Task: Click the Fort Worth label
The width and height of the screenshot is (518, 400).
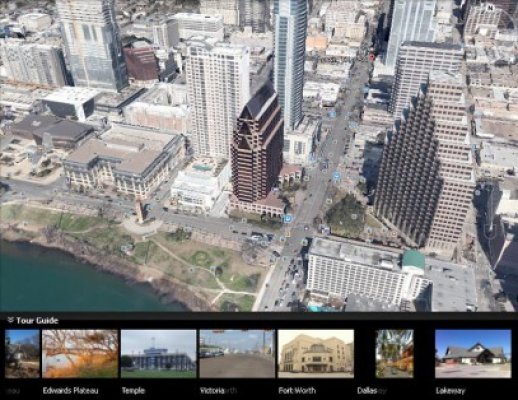Action: pyautogui.click(x=297, y=390)
